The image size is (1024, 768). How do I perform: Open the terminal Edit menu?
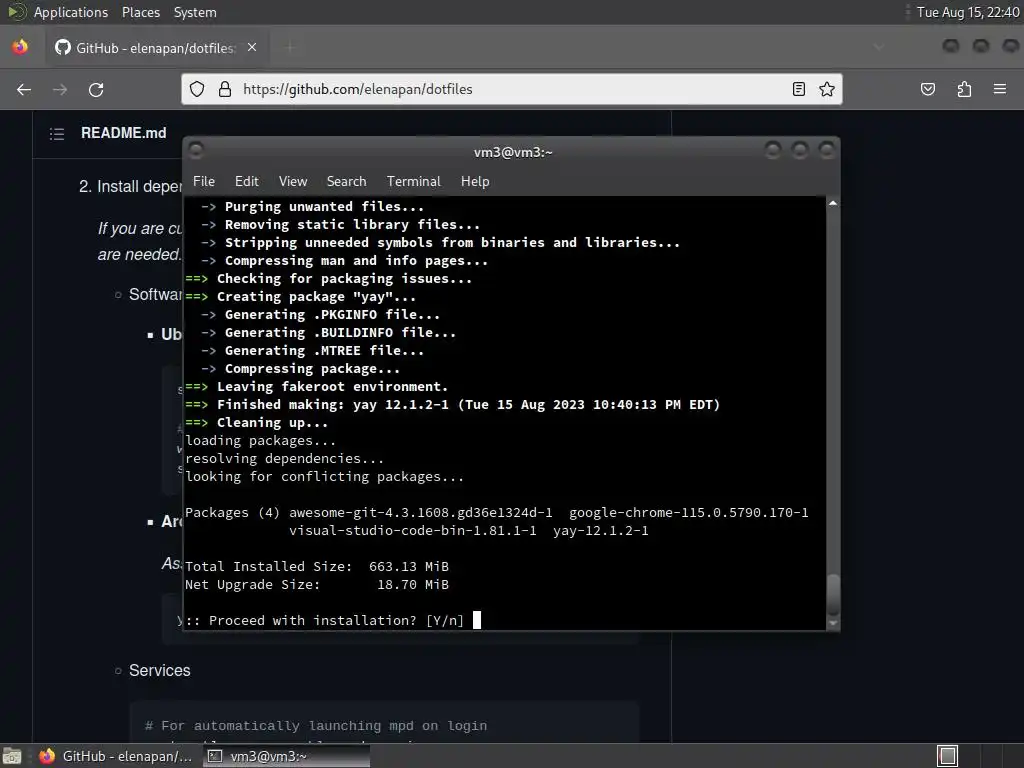[x=247, y=182]
